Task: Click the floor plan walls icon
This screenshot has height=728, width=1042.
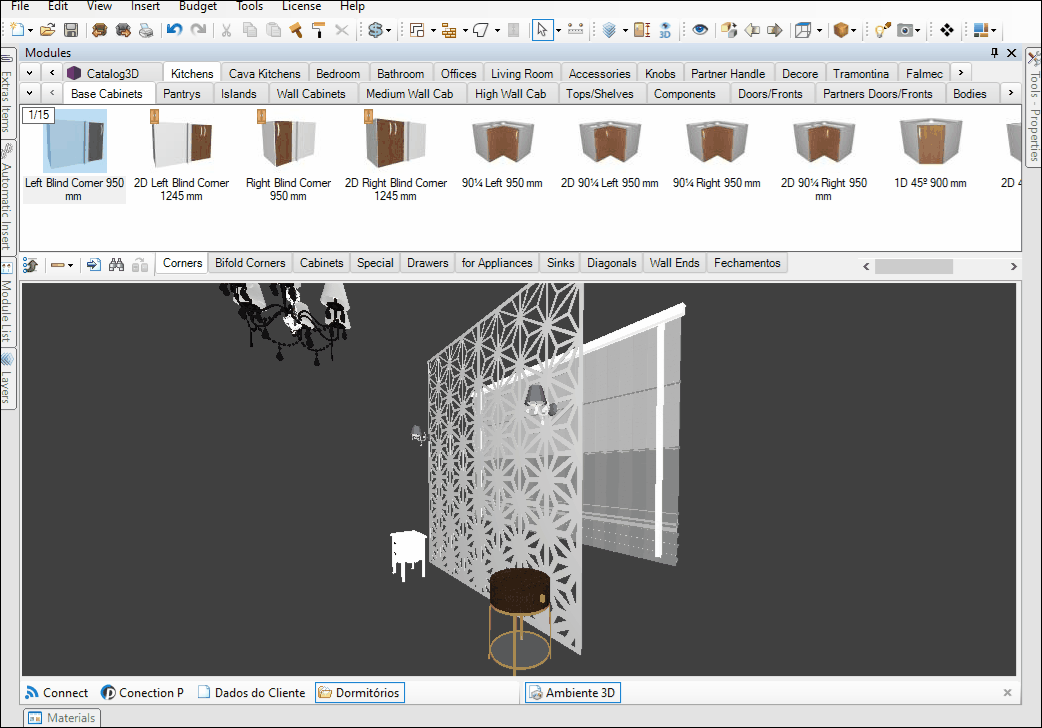Action: [x=417, y=30]
